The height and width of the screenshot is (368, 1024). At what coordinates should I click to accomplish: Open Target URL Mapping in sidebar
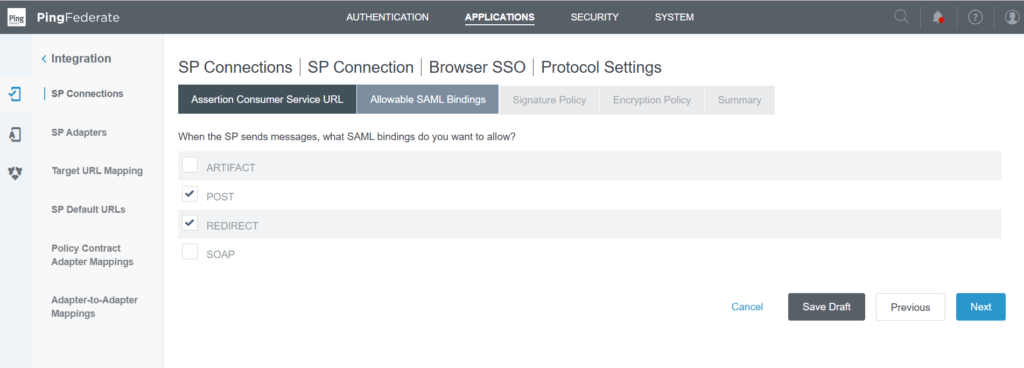(97, 171)
